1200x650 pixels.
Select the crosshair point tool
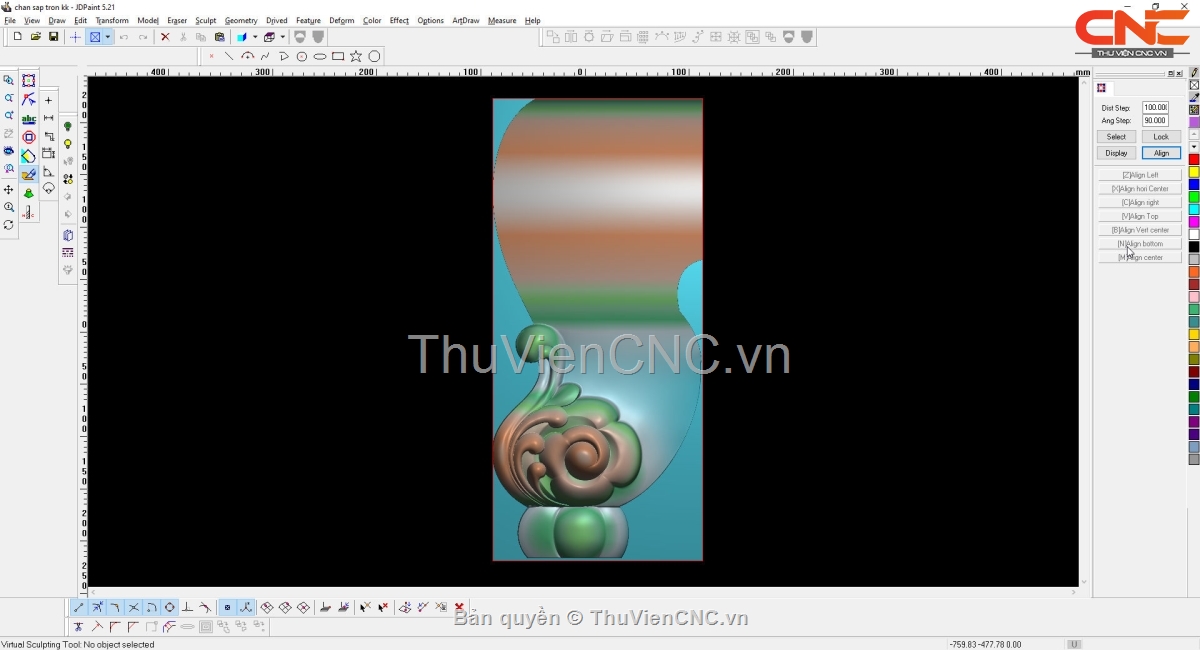48,100
